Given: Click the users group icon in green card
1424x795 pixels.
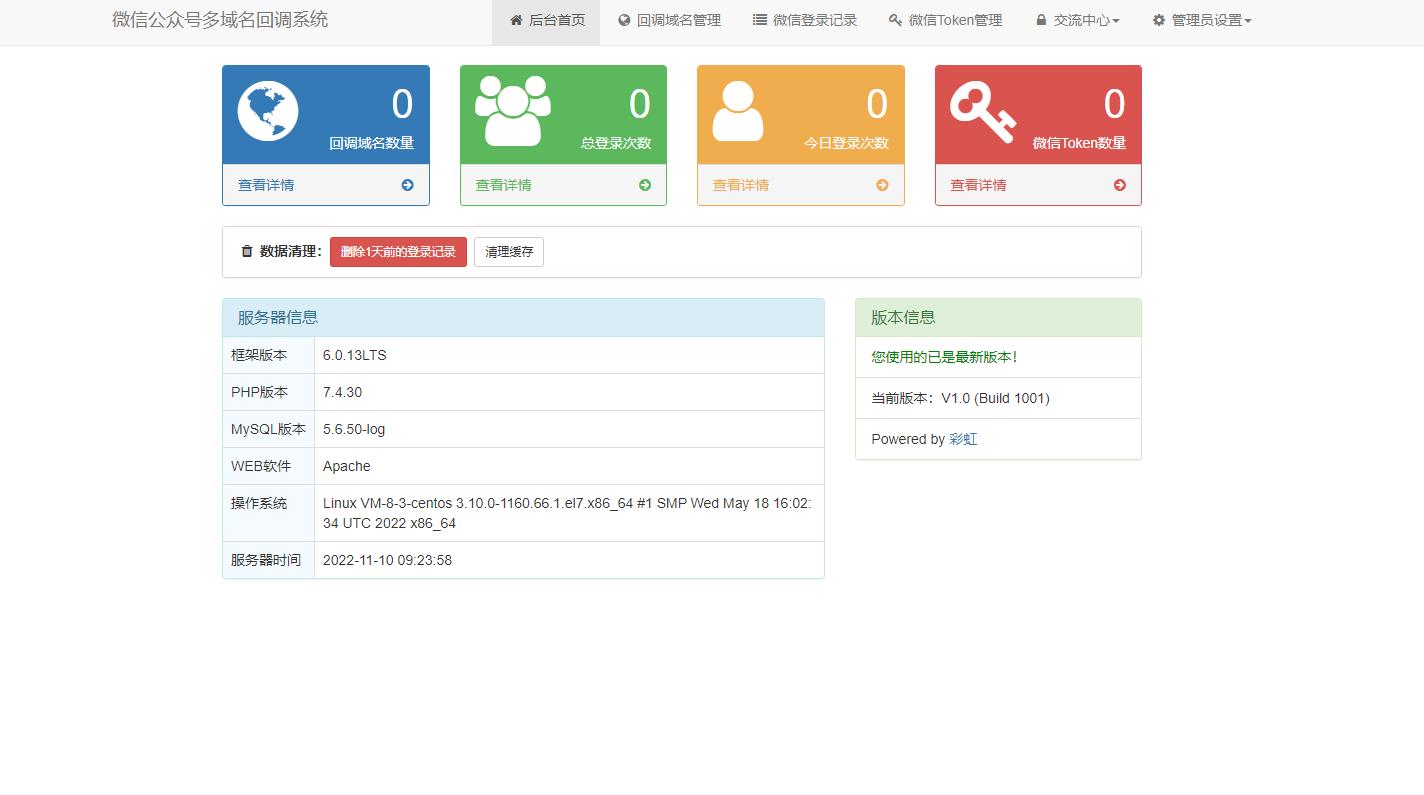Looking at the screenshot, I should coord(512,111).
